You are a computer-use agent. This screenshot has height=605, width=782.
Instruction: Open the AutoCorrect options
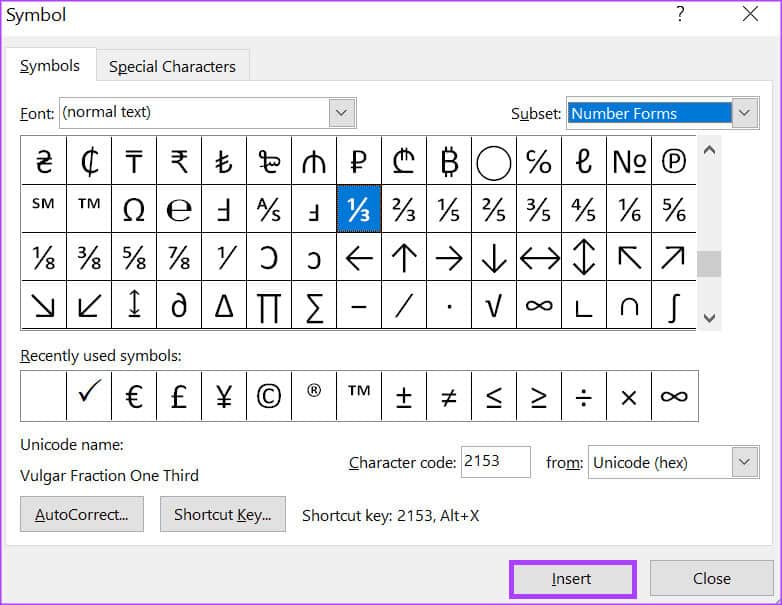point(82,515)
